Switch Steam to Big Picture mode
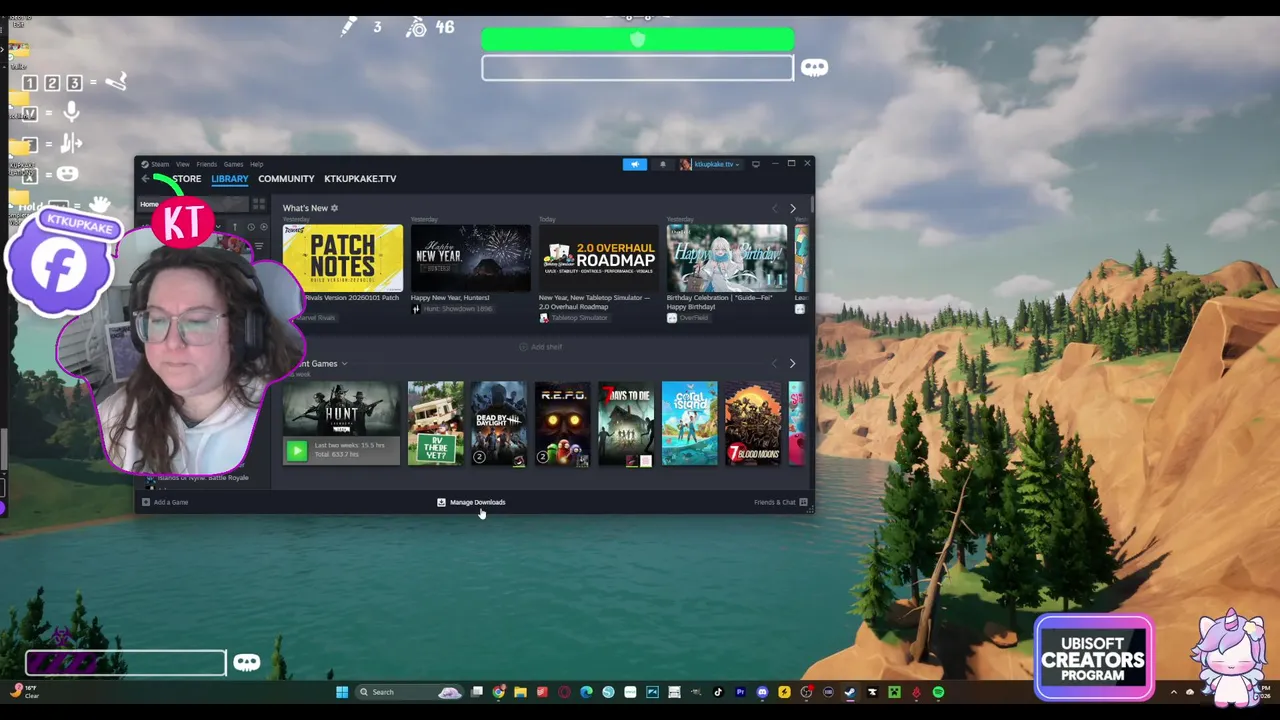 coord(756,164)
